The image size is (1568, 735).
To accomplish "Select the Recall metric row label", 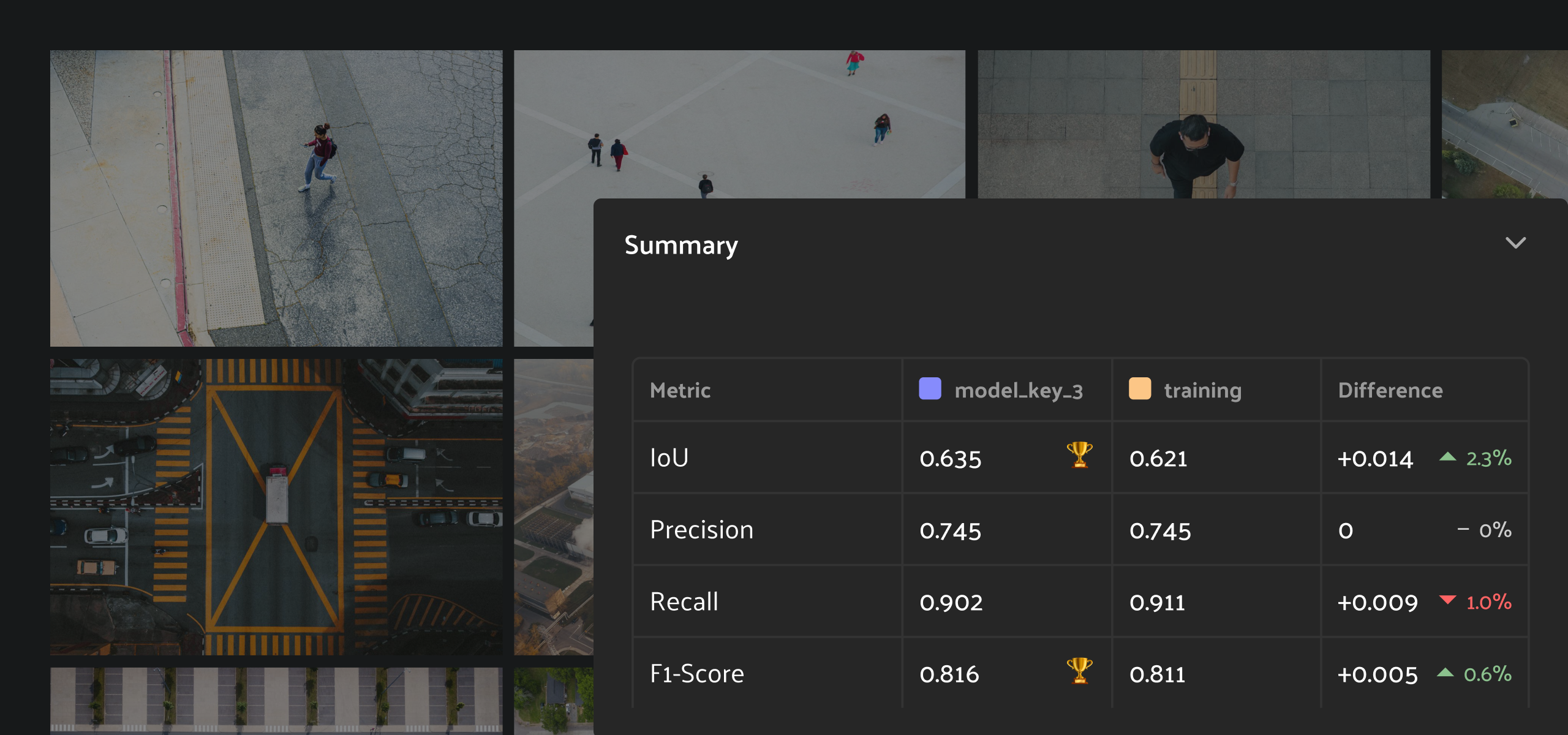I will click(x=684, y=601).
